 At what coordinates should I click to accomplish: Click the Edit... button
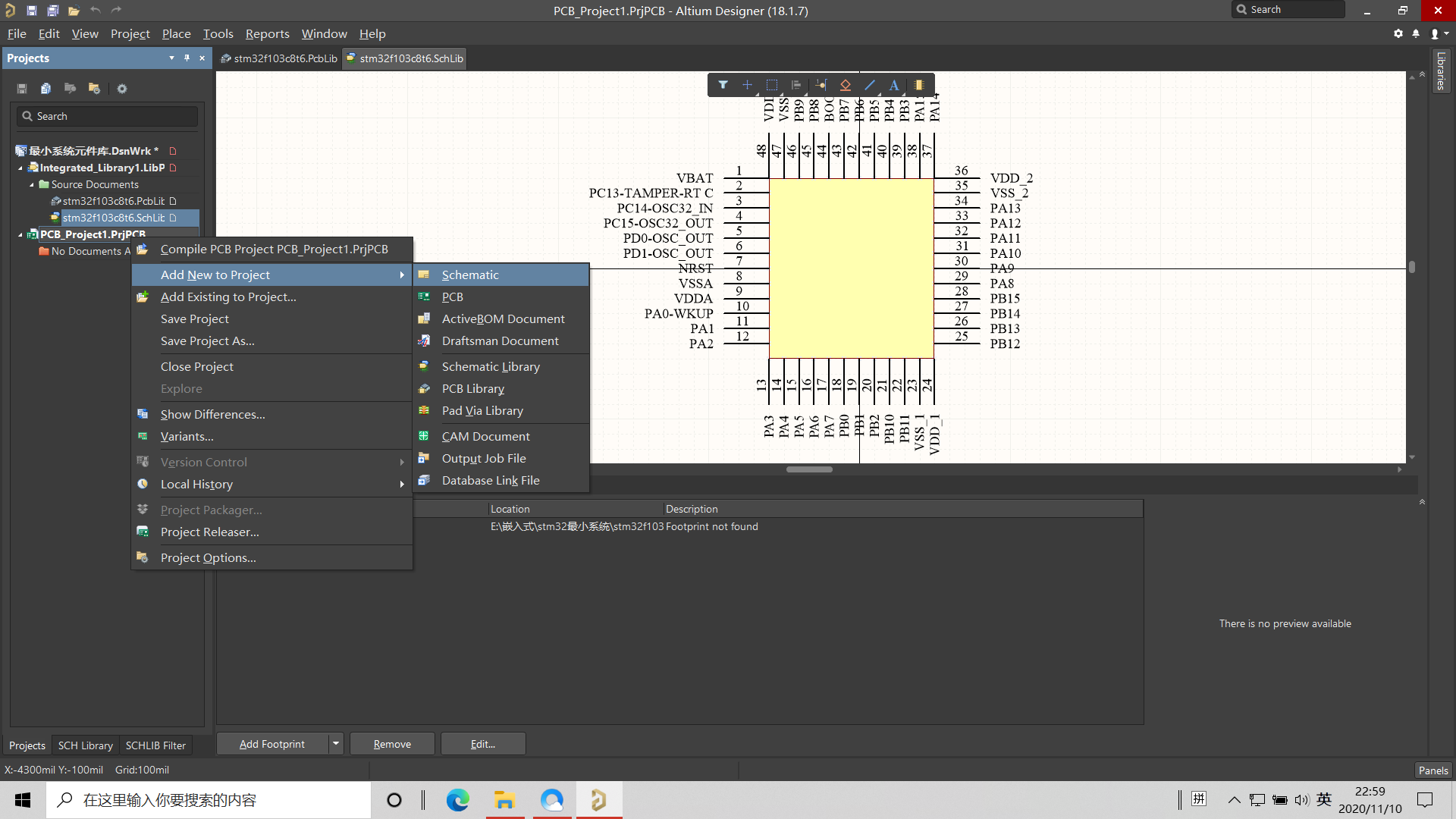pos(482,744)
